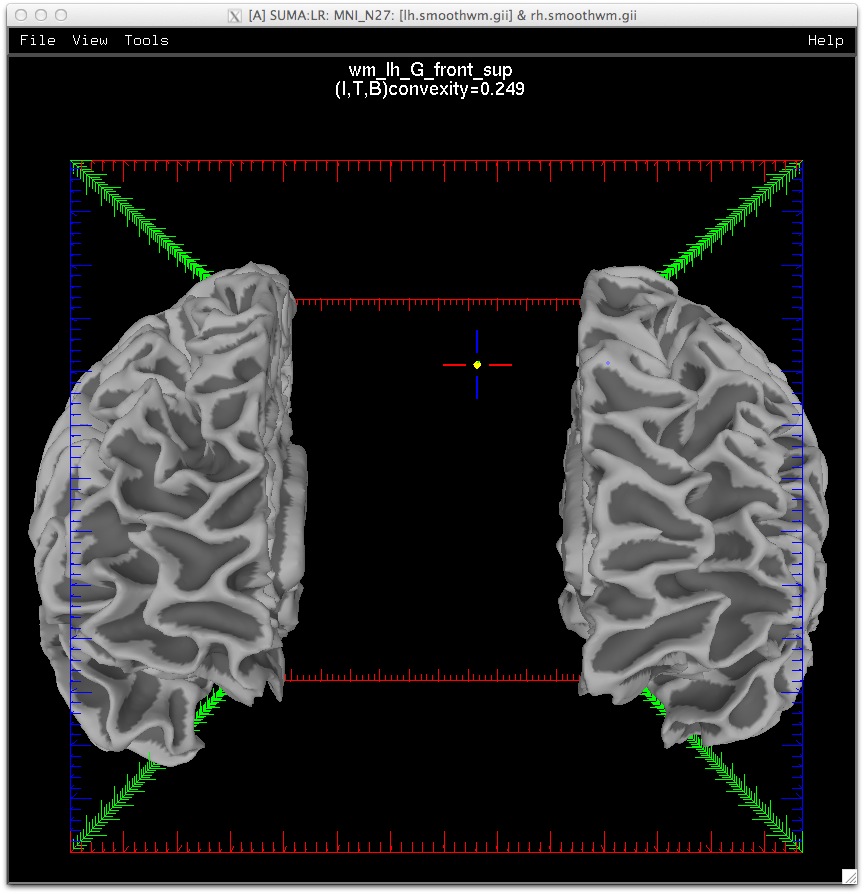This screenshot has width=864, height=894.
Task: Close the SUMA viewer window
Action: click(20, 16)
